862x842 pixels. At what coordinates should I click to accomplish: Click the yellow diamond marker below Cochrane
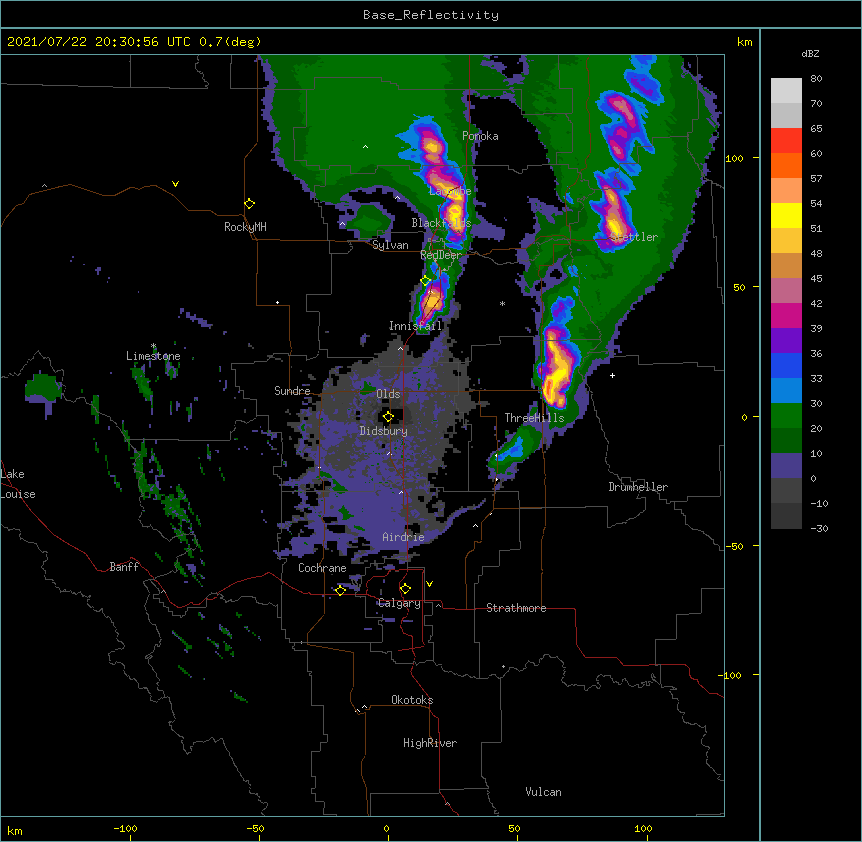point(340,590)
